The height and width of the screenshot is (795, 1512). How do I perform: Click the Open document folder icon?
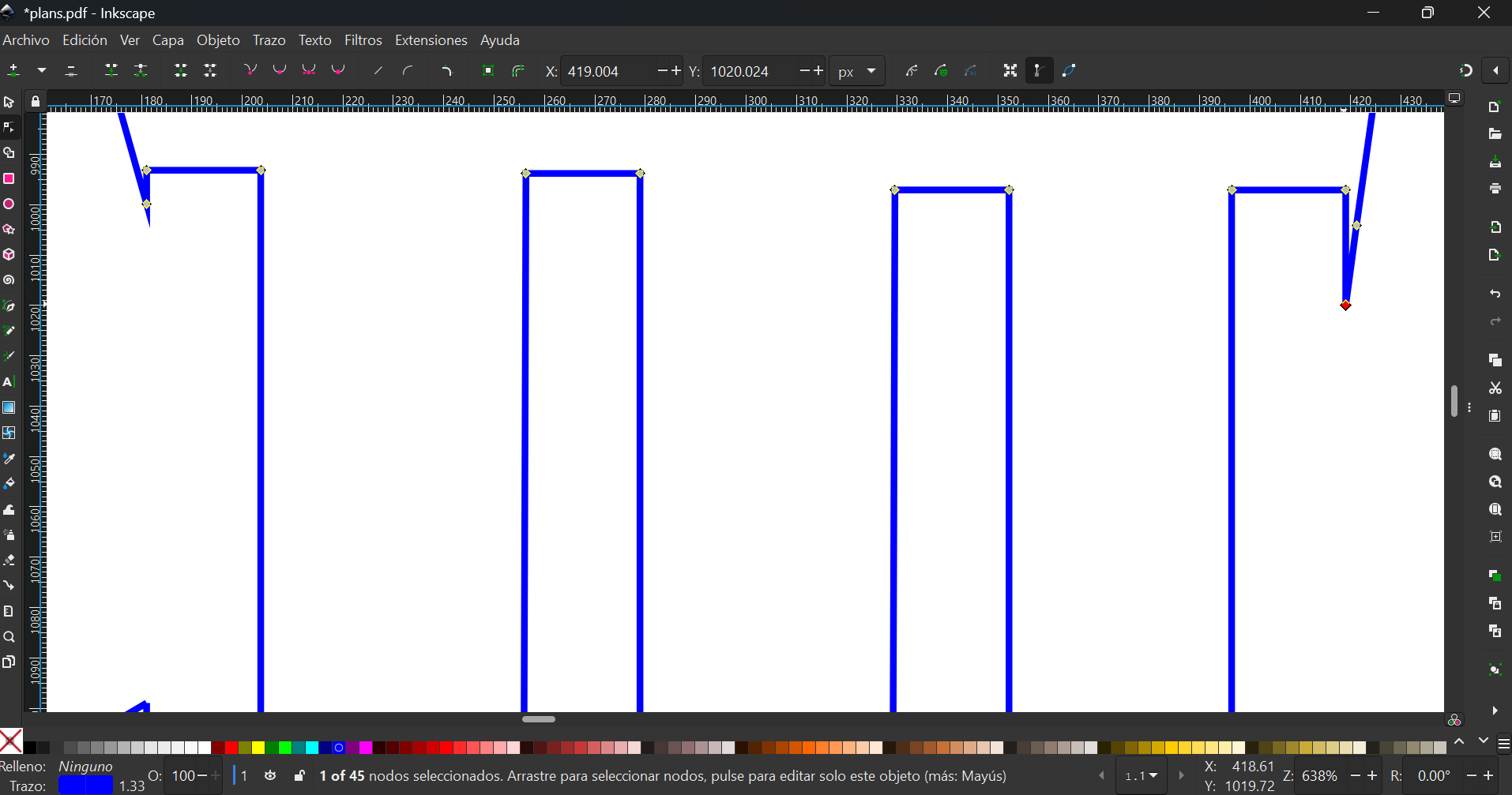click(x=1495, y=134)
